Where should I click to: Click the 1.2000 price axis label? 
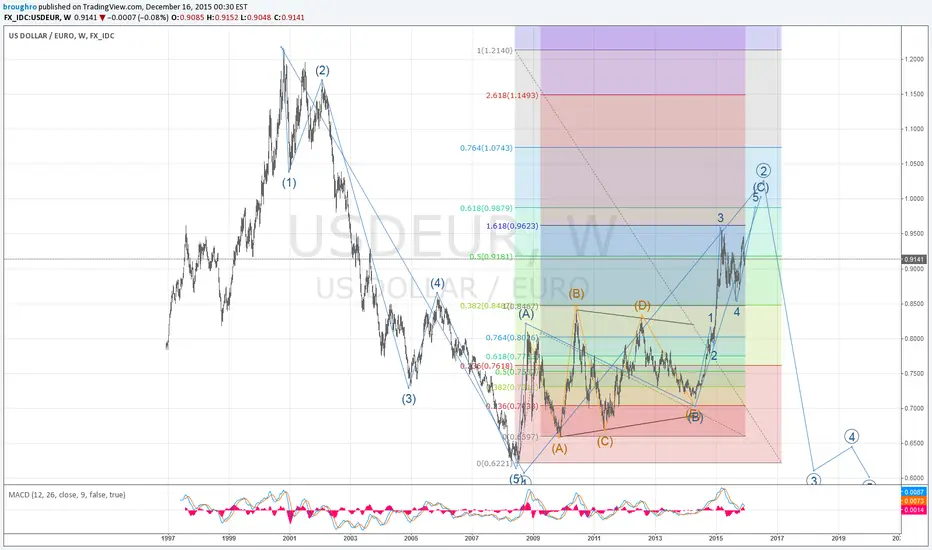(914, 59)
